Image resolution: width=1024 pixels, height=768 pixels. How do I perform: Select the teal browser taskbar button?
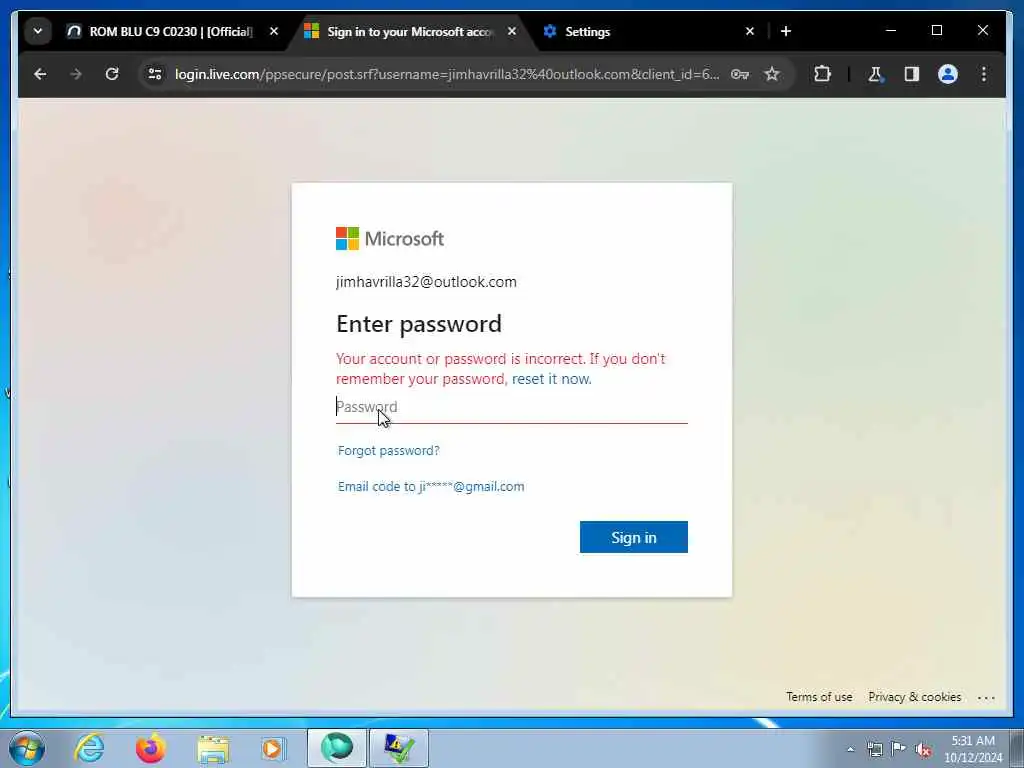(336, 748)
